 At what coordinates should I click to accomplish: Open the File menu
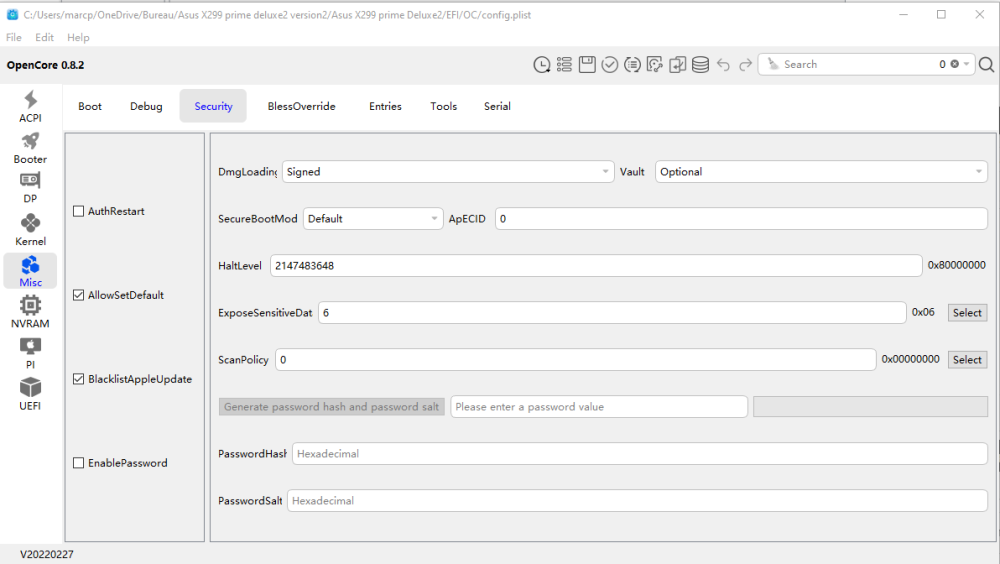pyautogui.click(x=13, y=37)
